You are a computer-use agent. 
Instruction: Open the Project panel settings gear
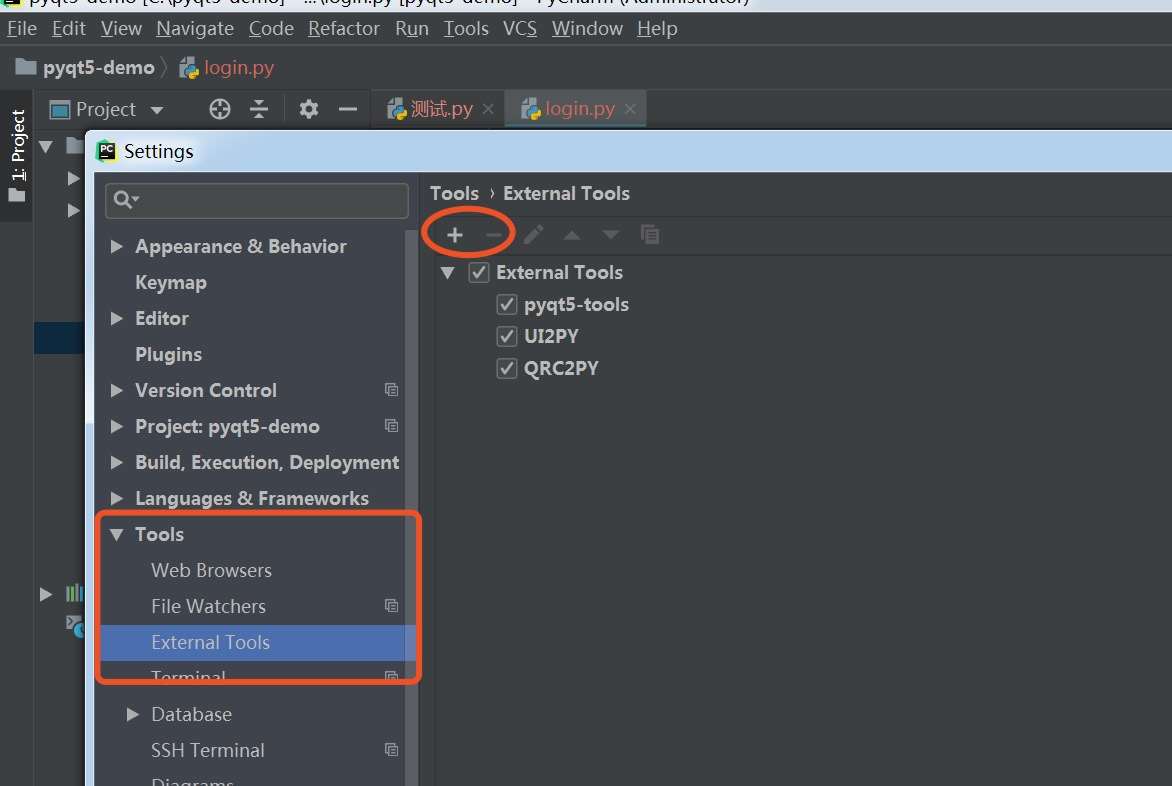308,109
